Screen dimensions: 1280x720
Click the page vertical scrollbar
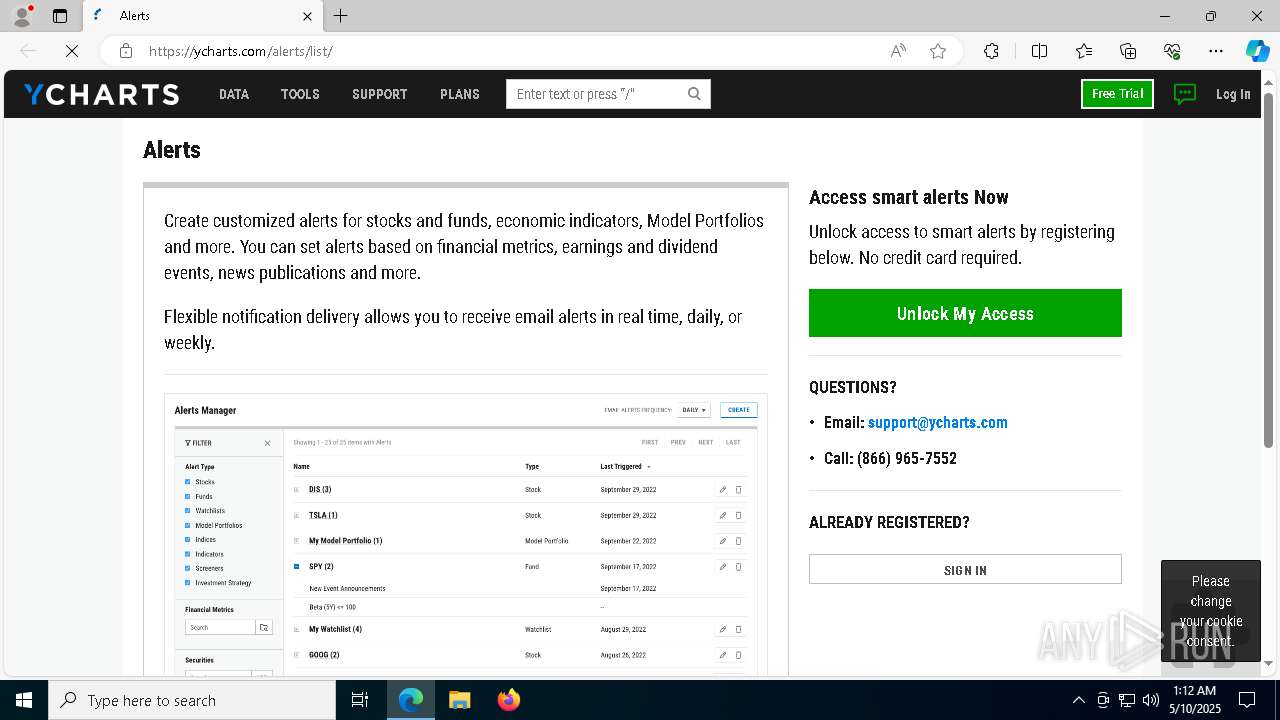click(x=1269, y=270)
